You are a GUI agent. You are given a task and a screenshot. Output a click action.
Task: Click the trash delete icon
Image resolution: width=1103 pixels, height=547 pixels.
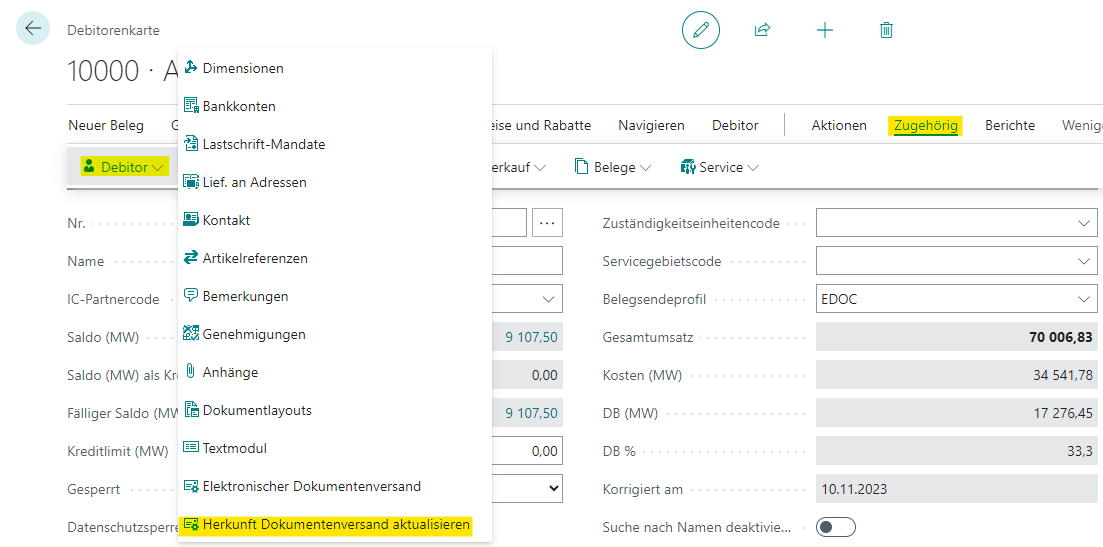[x=886, y=30]
